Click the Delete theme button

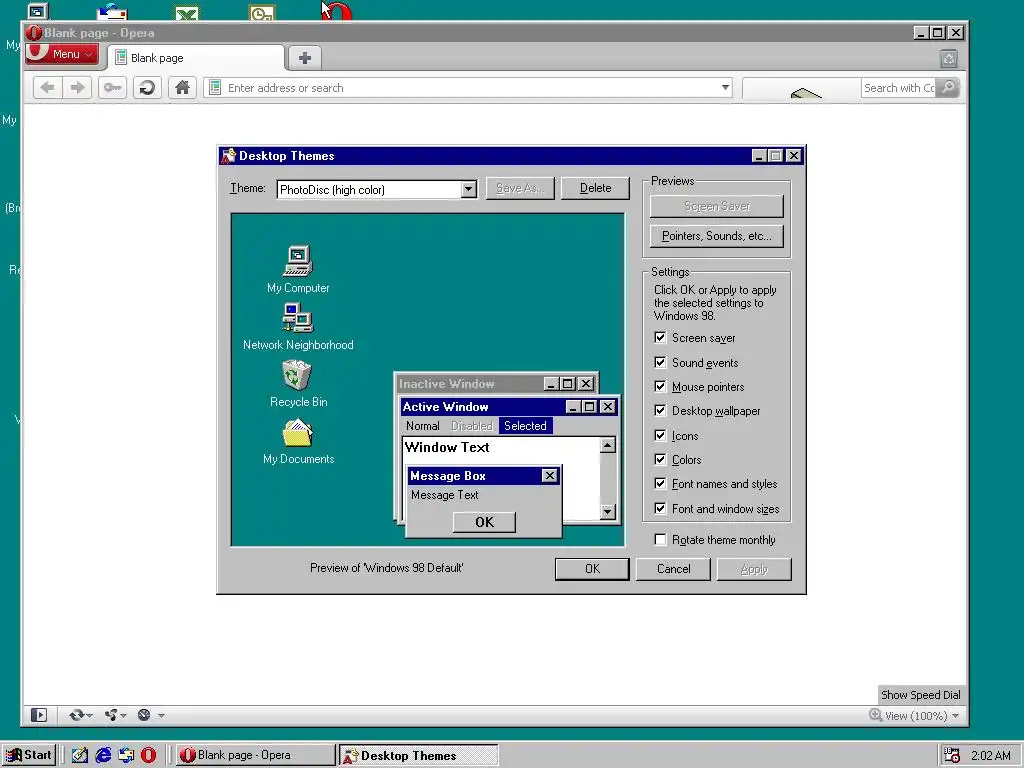coord(595,188)
